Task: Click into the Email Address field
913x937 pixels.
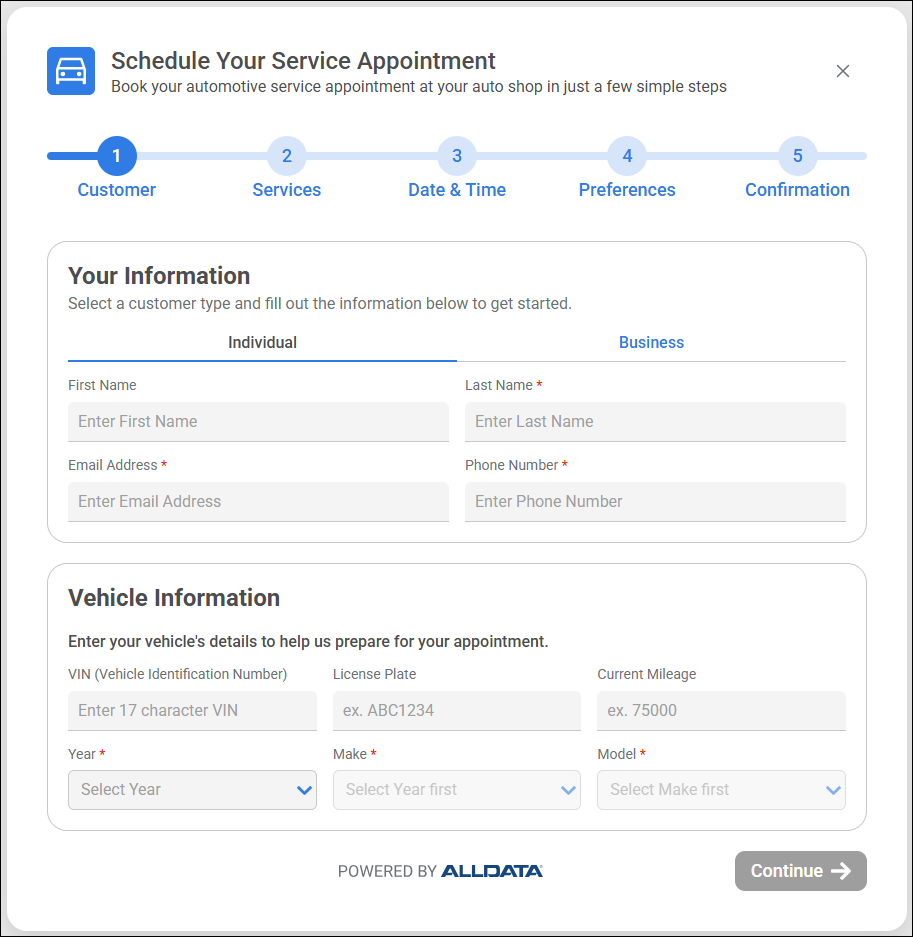Action: pyautogui.click(x=258, y=502)
